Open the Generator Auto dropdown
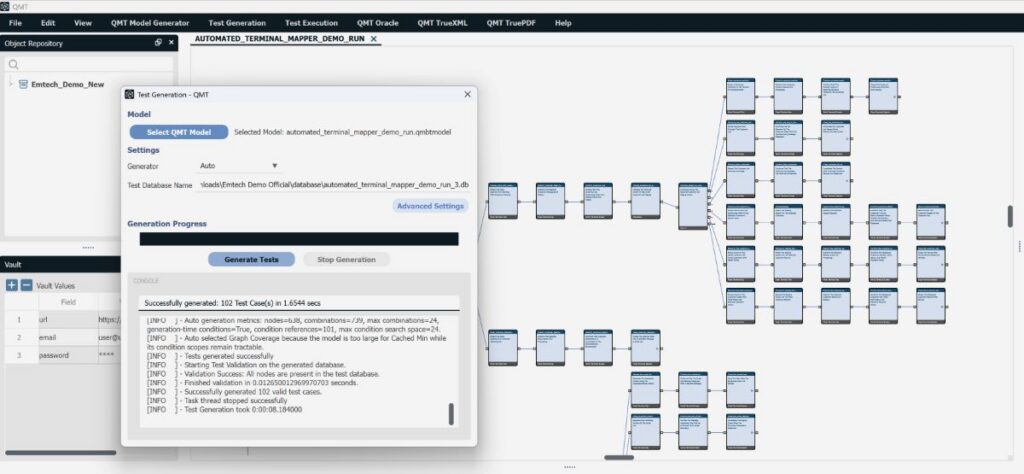The image size is (1024, 474). click(x=239, y=166)
